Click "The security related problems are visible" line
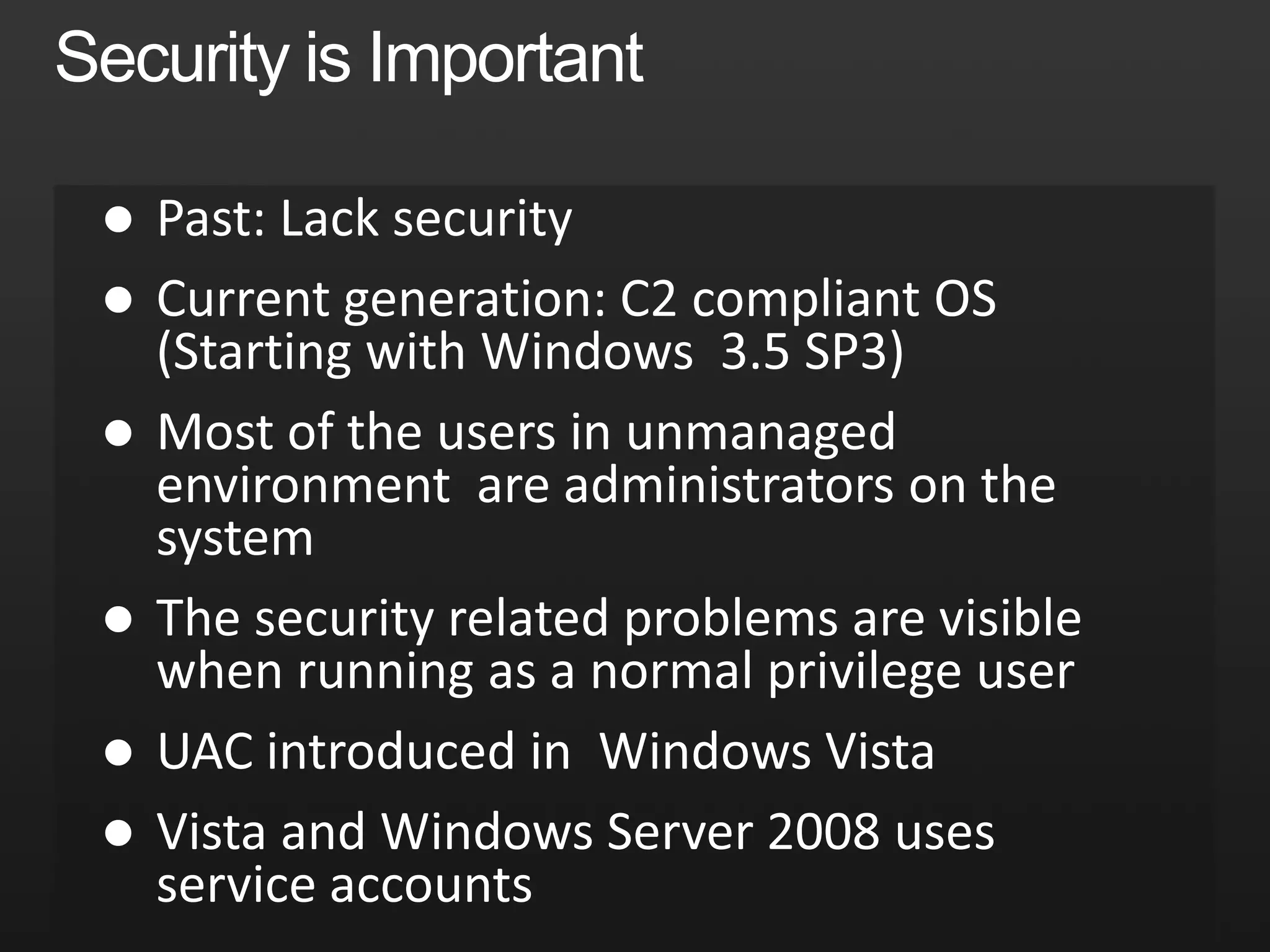 point(618,619)
